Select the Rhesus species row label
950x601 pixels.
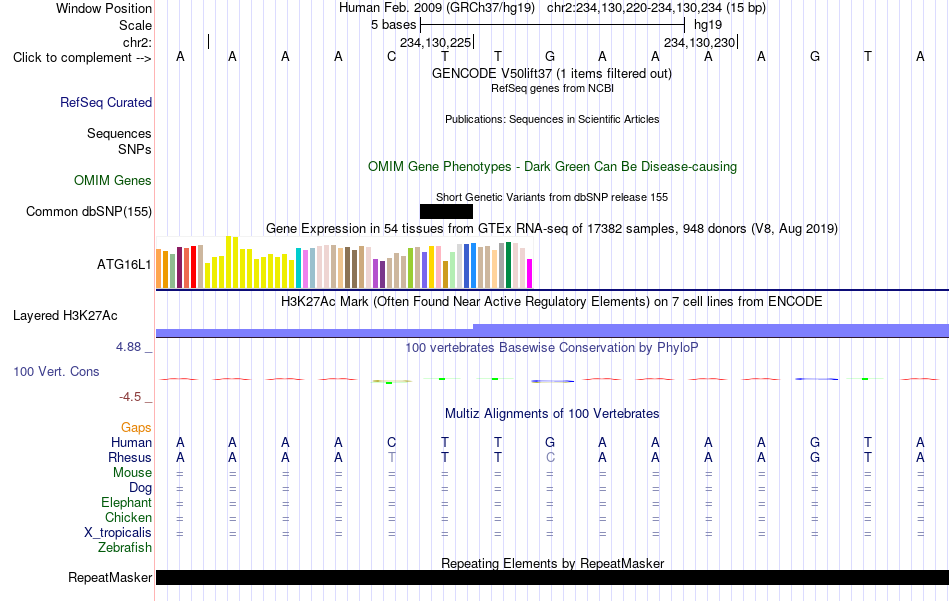coord(130,457)
